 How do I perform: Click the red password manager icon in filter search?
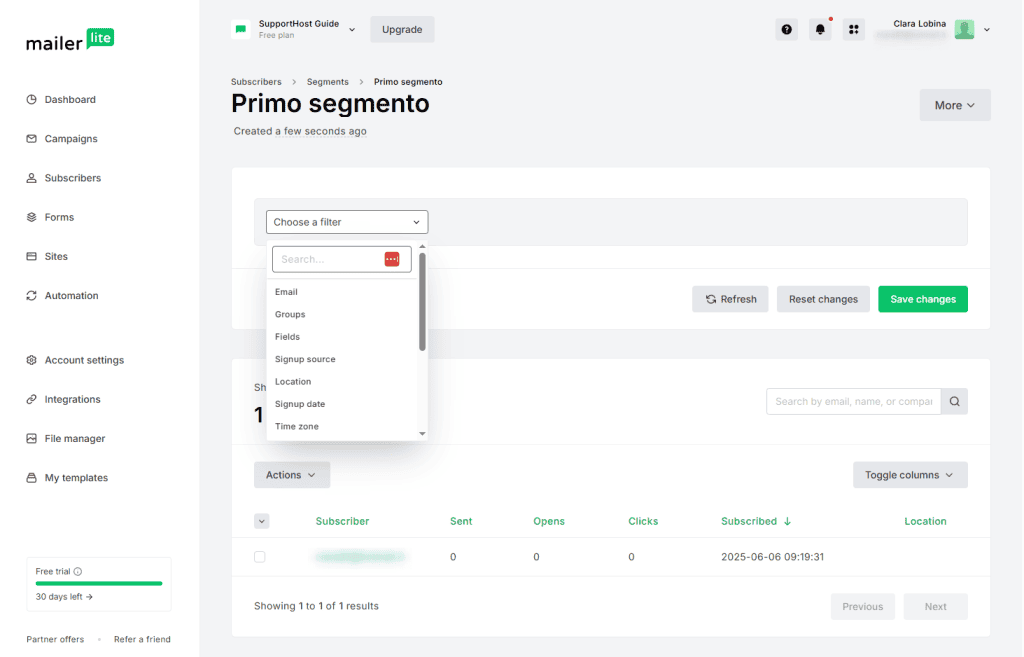(392, 259)
